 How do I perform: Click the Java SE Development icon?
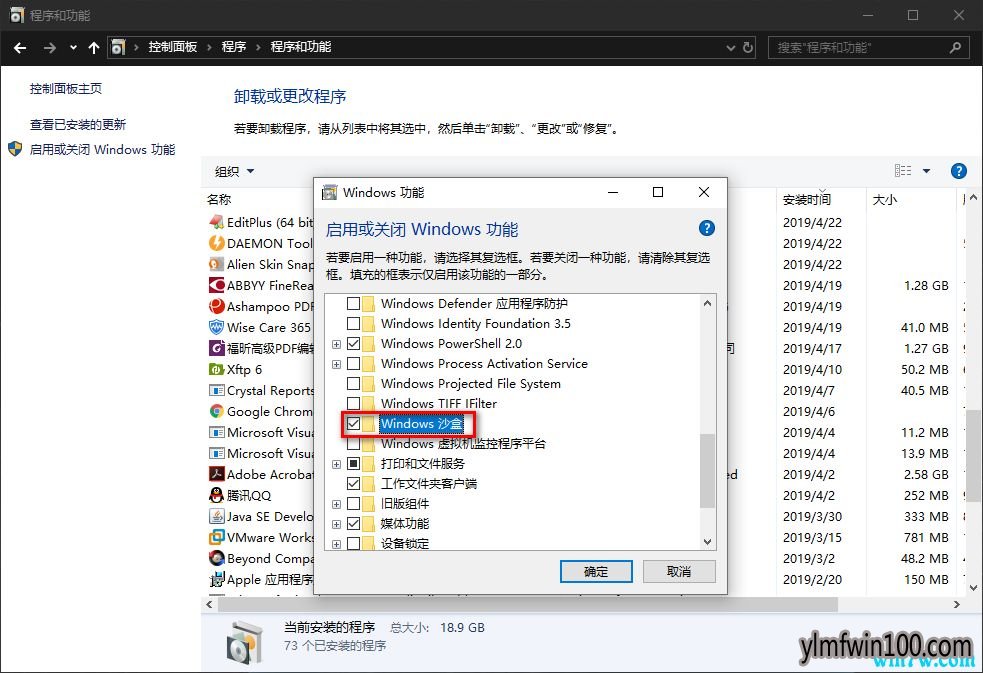point(216,516)
